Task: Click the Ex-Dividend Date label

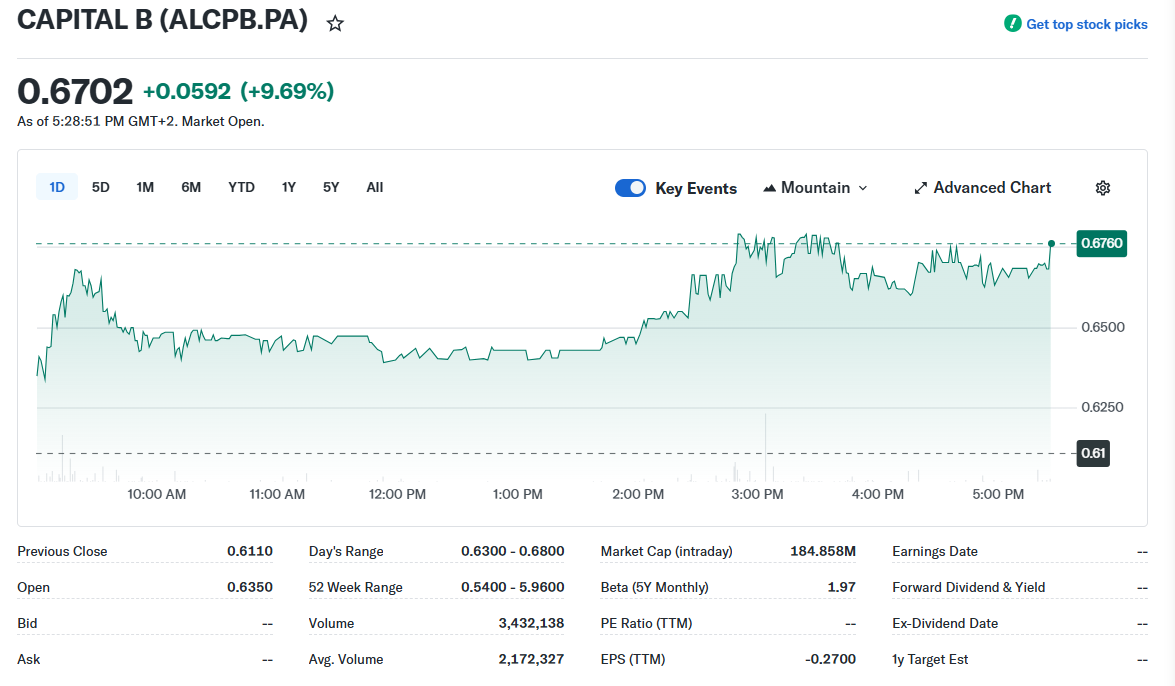Action: tap(945, 623)
